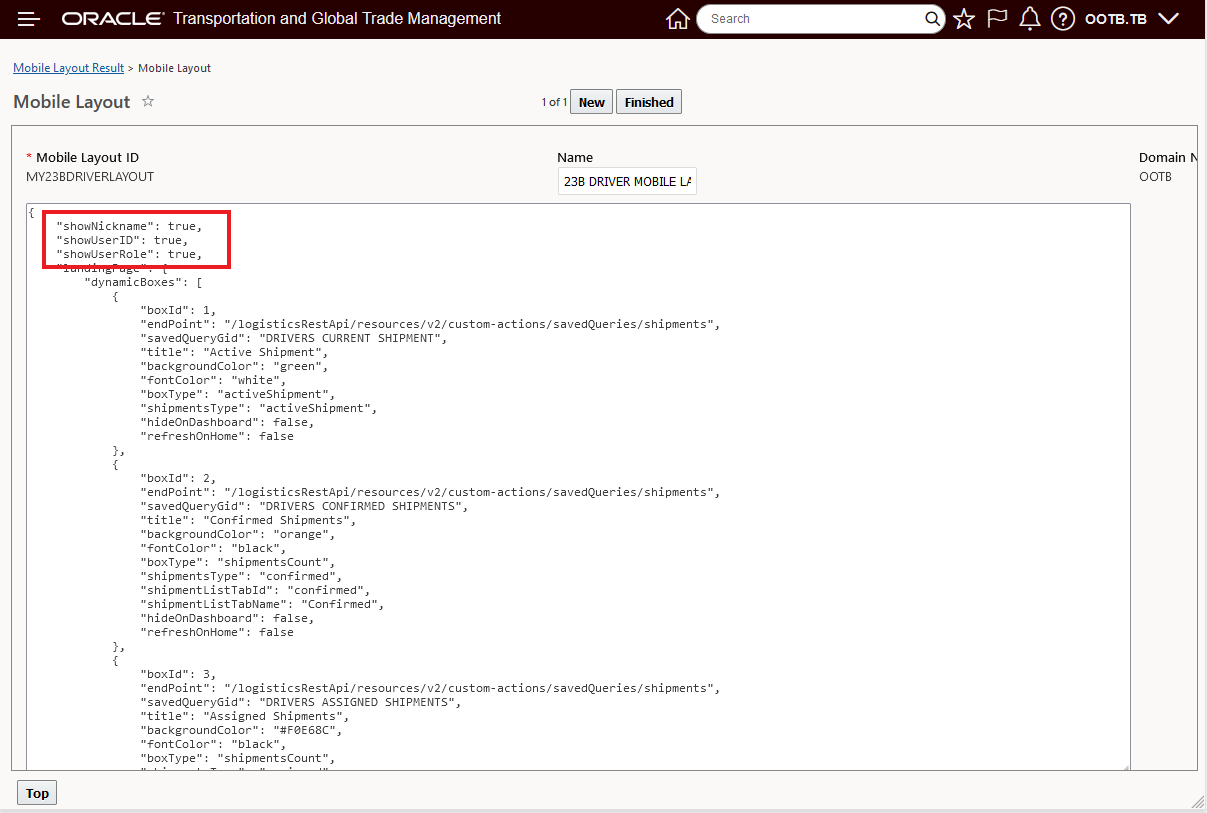Click the "boxId": 3 line
The width and height of the screenshot is (1207, 813).
coord(178,674)
